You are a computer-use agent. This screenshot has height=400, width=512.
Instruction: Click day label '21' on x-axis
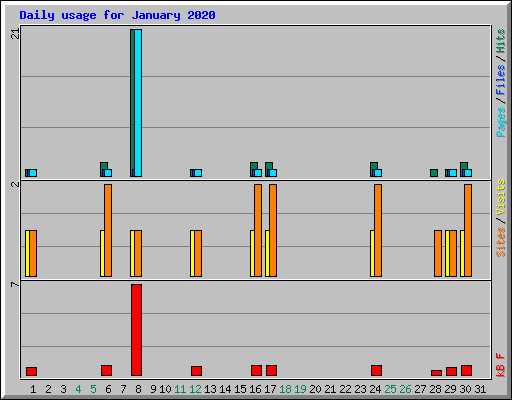coord(330,389)
